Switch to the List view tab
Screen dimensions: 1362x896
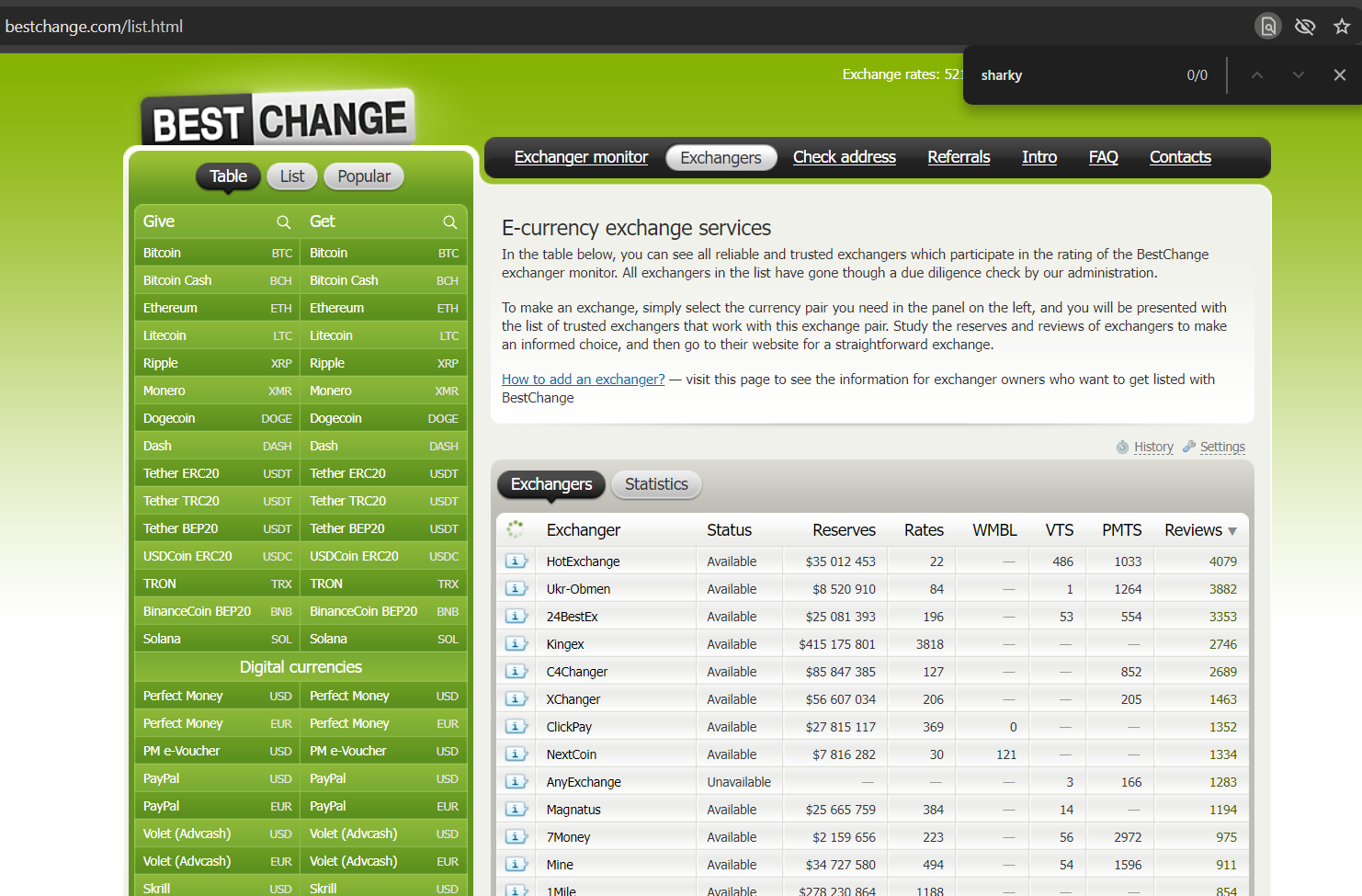tap(292, 176)
